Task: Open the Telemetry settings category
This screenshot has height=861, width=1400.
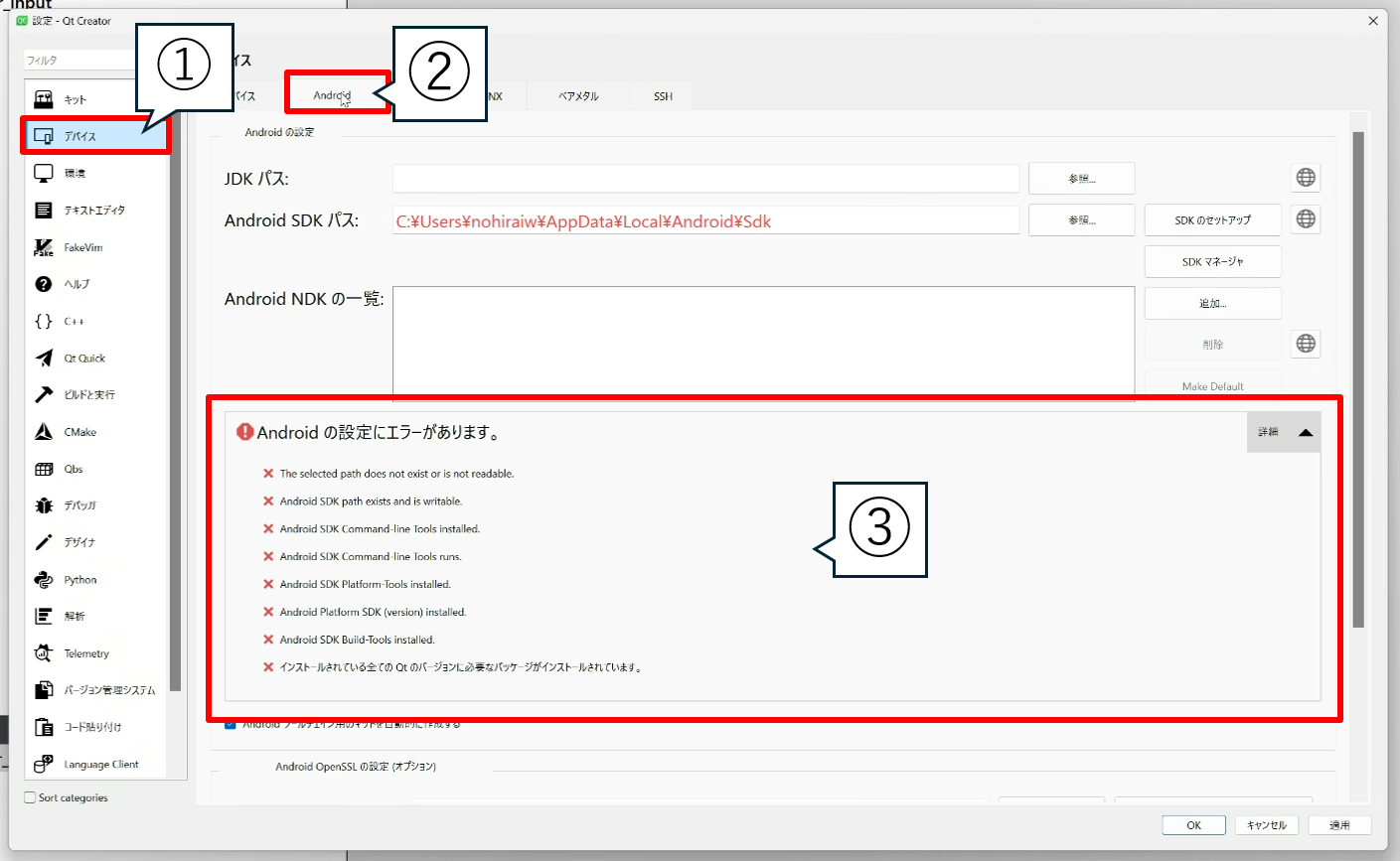Action: click(86, 653)
